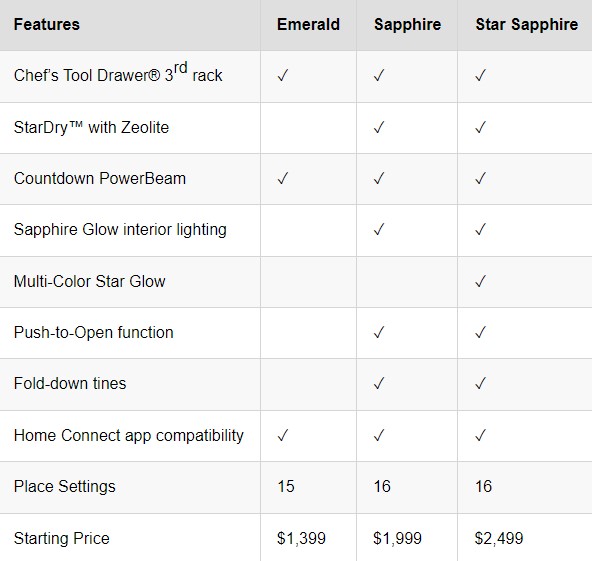Click the Sapphire checkmark for StarDry with Zeolite
This screenshot has height=561, width=592.
tap(379, 127)
